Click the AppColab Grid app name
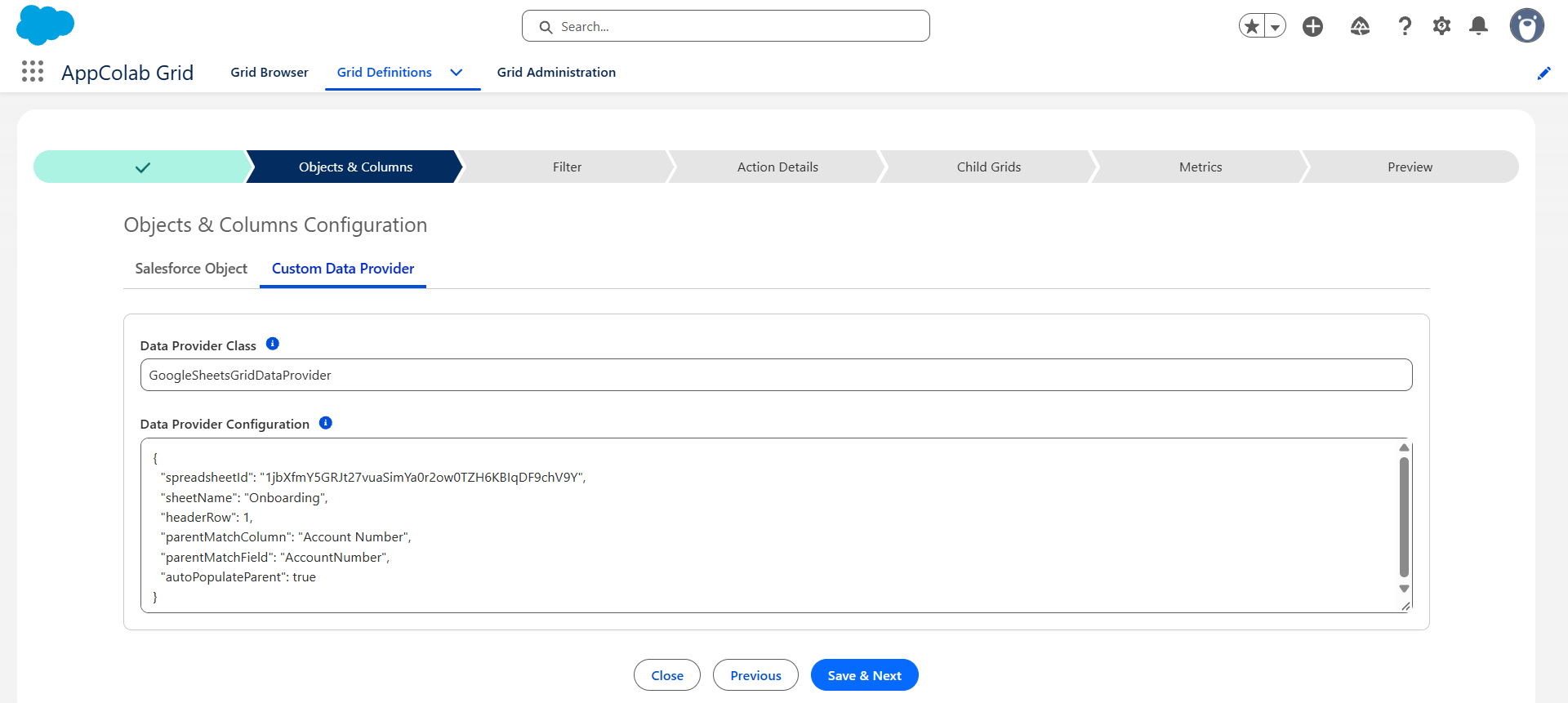This screenshot has height=703, width=1568. tap(127, 73)
